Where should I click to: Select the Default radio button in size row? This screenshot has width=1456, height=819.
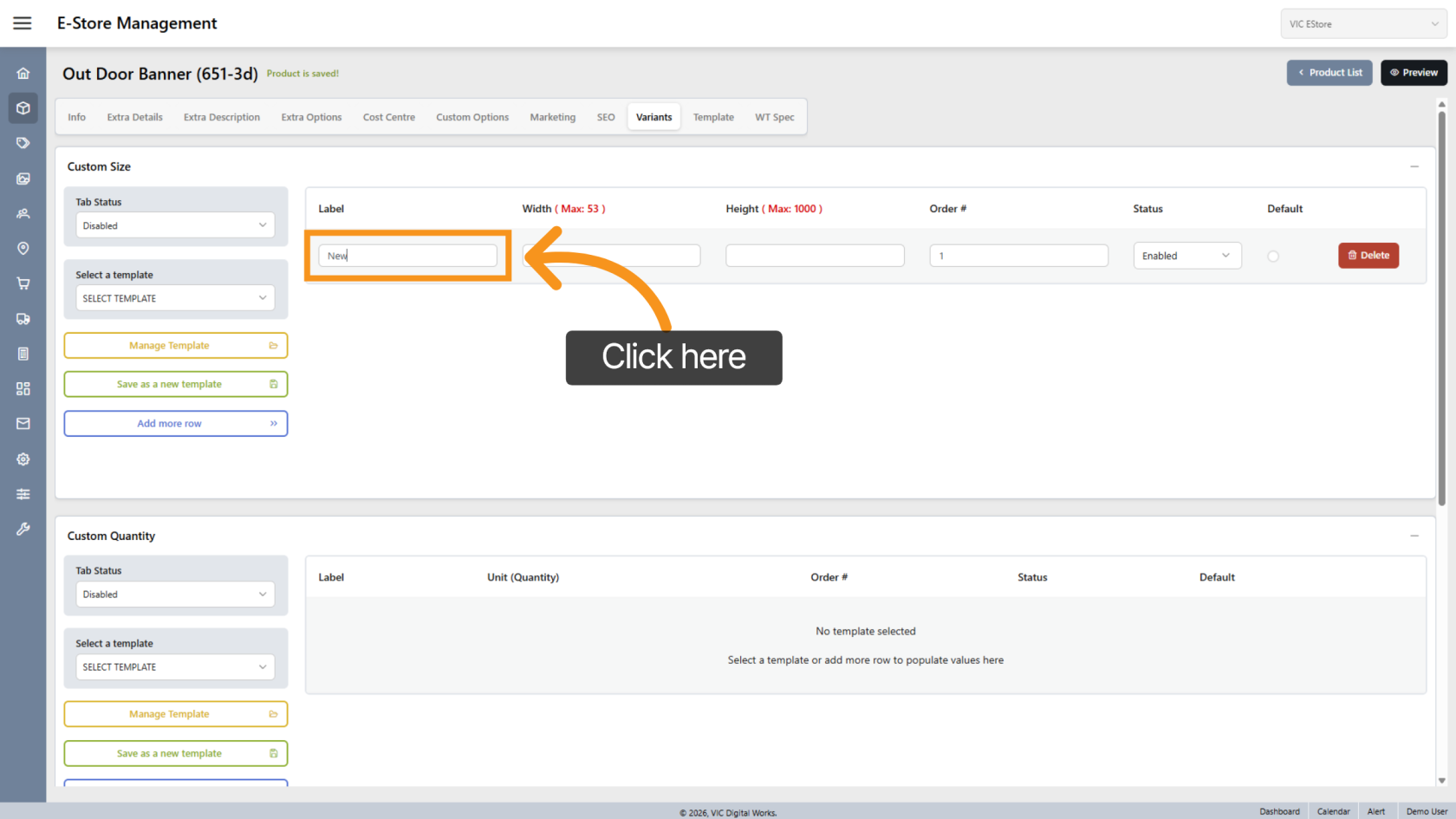[x=1272, y=256]
